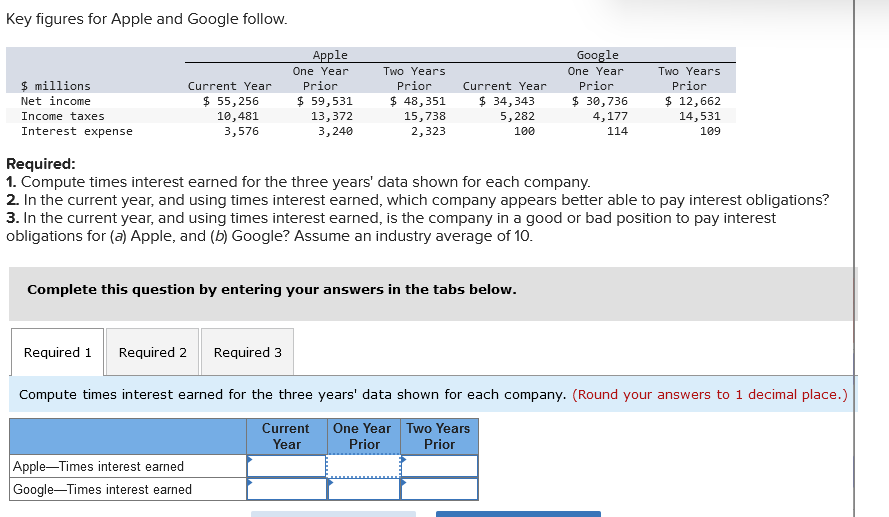Click 'Key figures for Apple and Google follow.' text
The width and height of the screenshot is (889, 517).
(x=146, y=19)
